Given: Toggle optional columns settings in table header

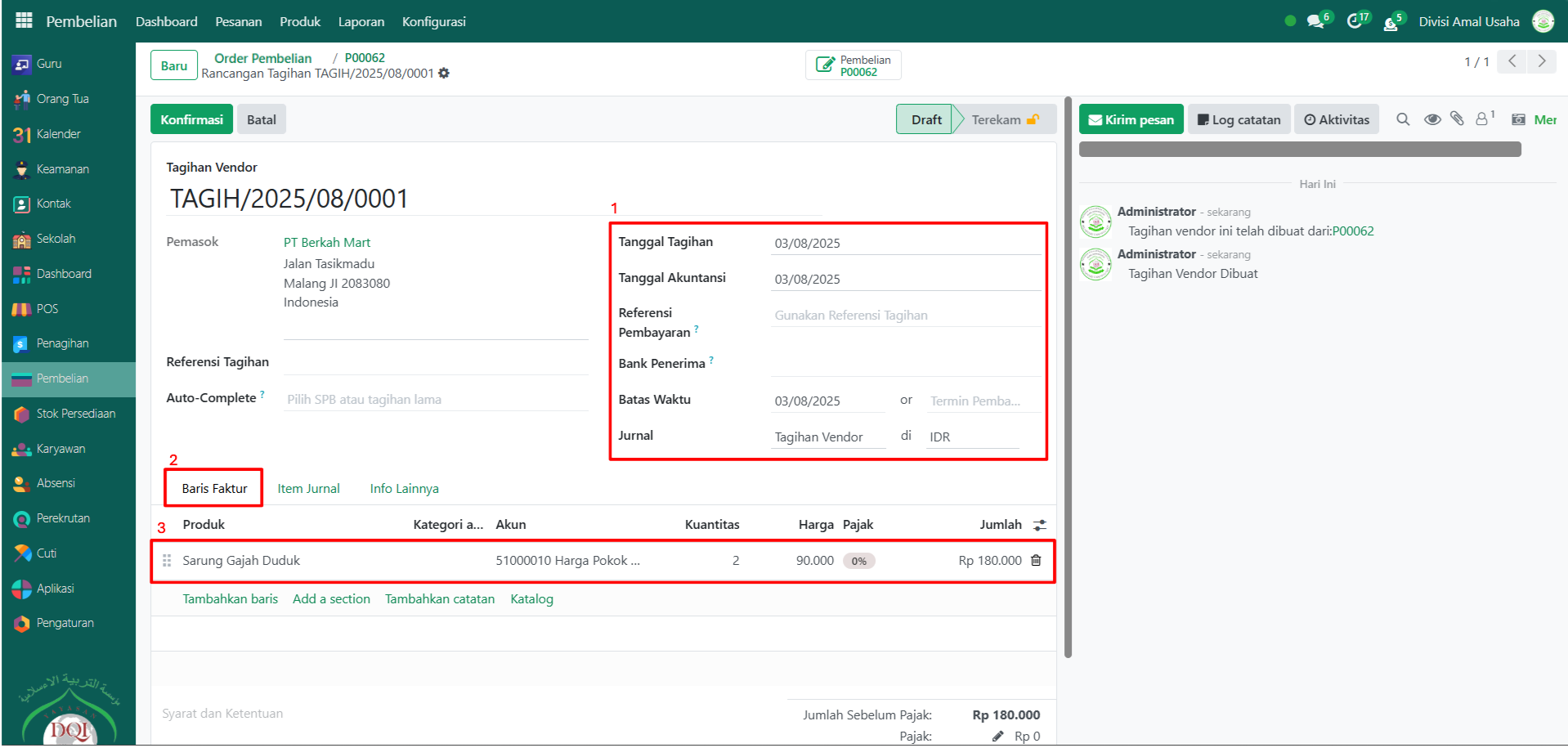Looking at the screenshot, I should [x=1039, y=525].
